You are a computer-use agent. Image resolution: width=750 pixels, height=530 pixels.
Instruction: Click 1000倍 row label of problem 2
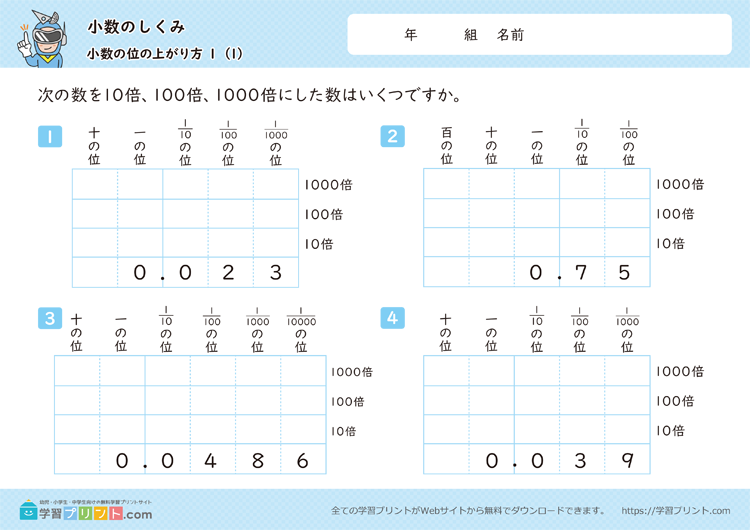pos(680,184)
